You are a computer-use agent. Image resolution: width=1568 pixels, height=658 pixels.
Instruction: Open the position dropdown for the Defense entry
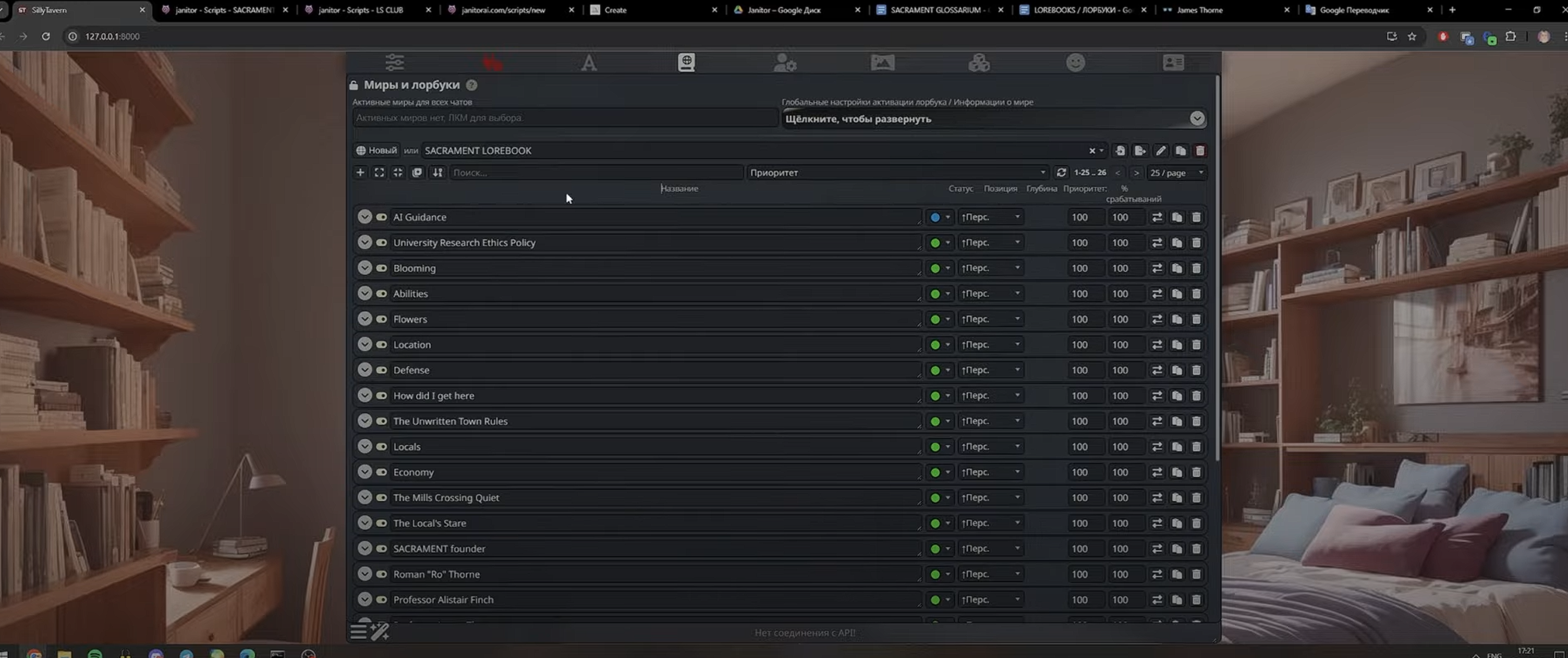990,370
